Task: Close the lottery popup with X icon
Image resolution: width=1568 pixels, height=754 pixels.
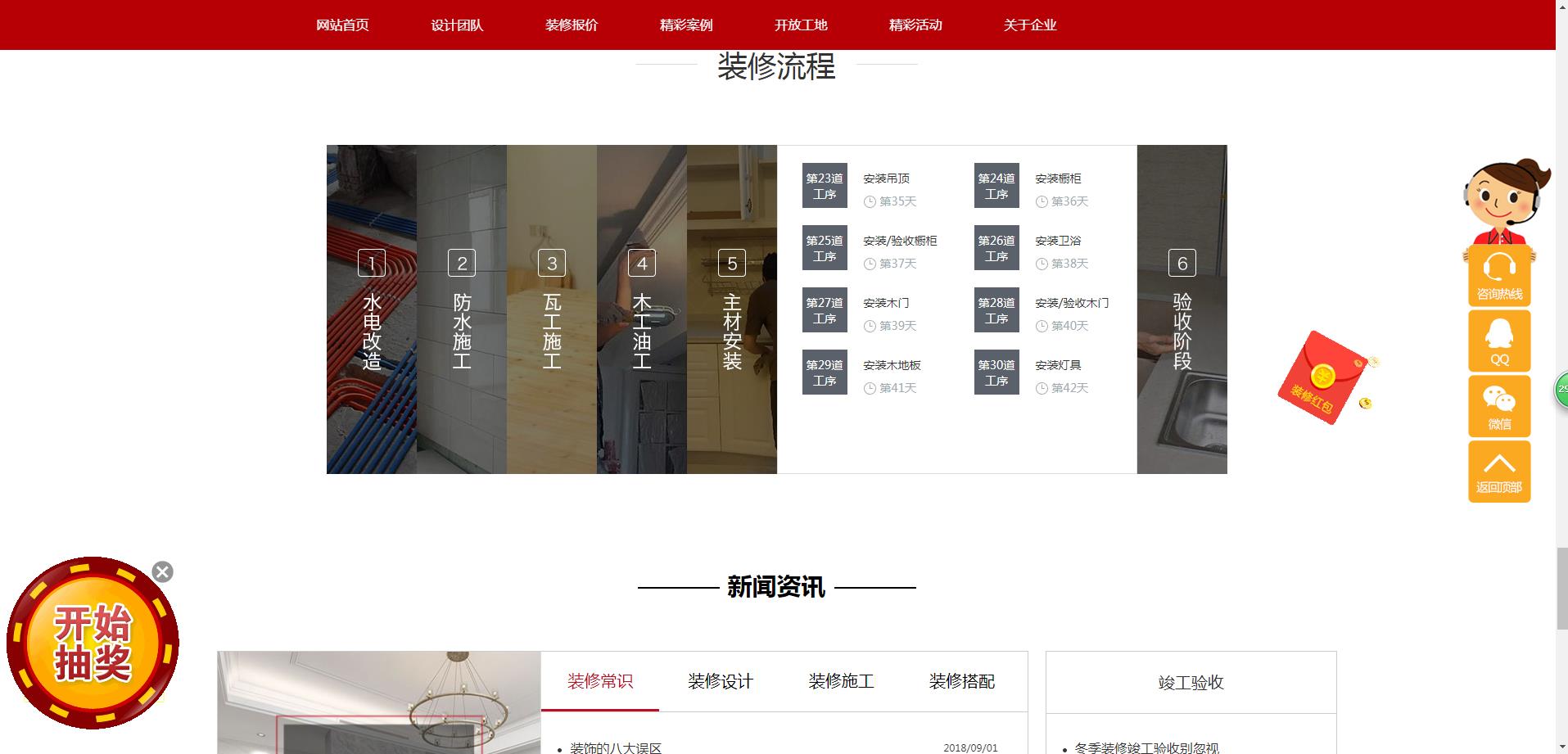Action: click(162, 571)
